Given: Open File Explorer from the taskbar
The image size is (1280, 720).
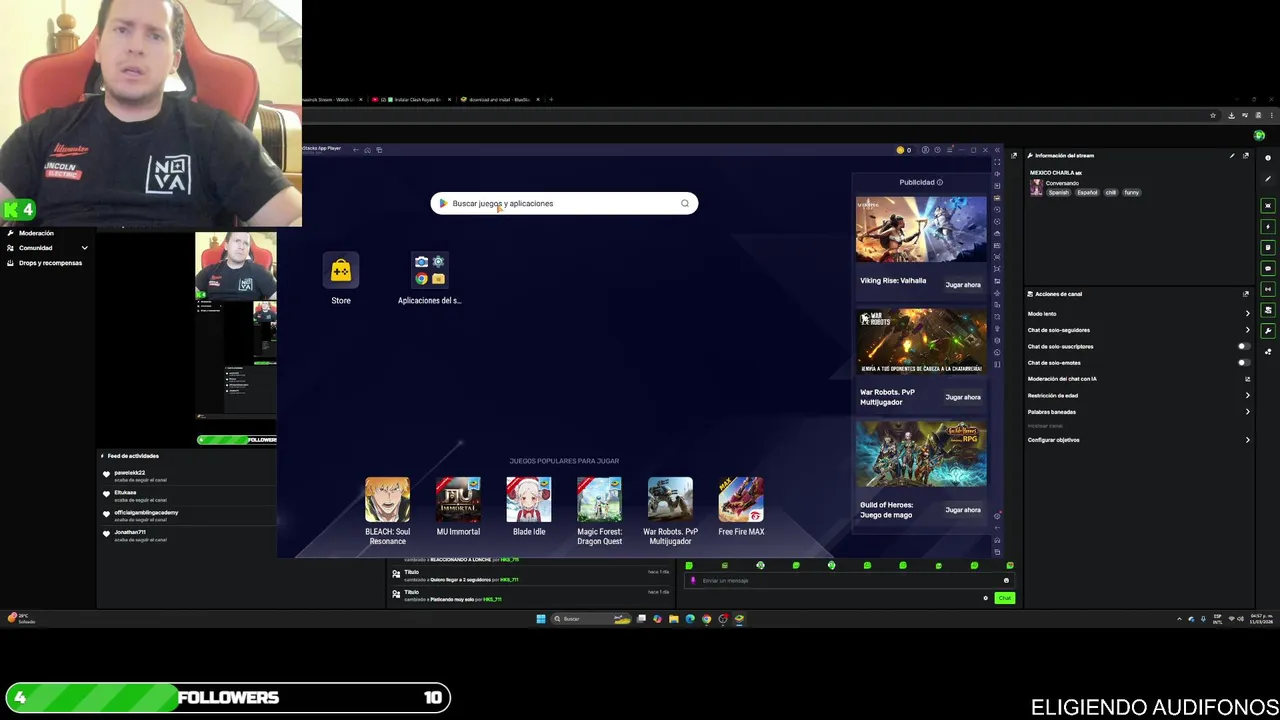Looking at the screenshot, I should point(674,619).
